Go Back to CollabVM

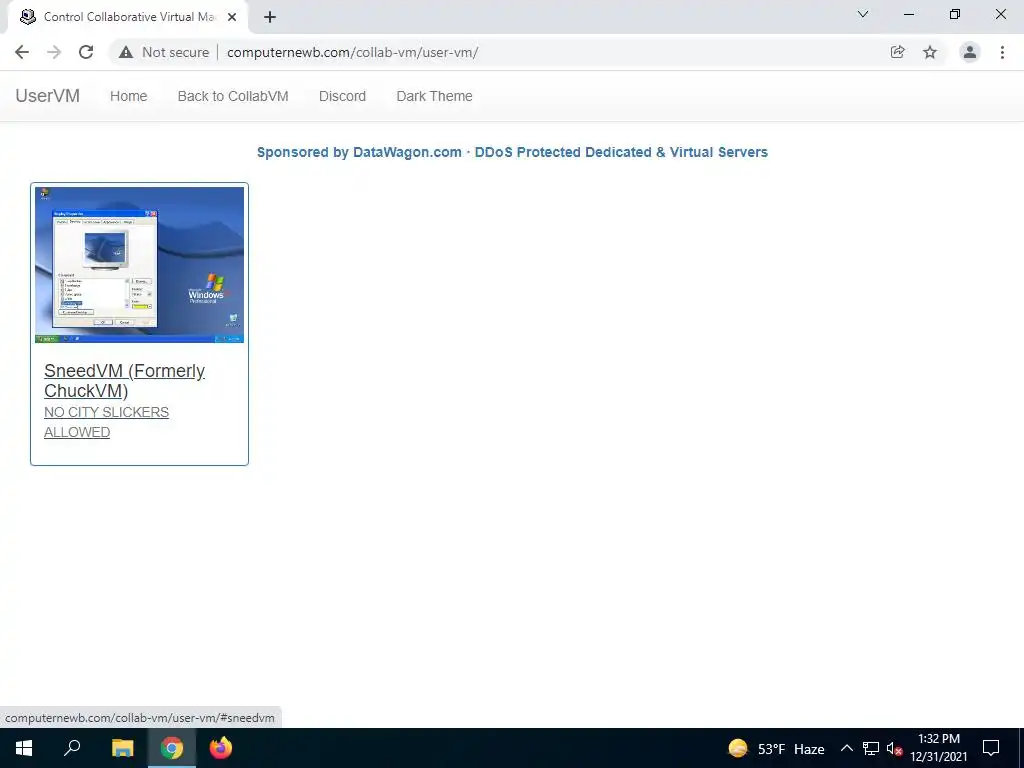(x=233, y=96)
